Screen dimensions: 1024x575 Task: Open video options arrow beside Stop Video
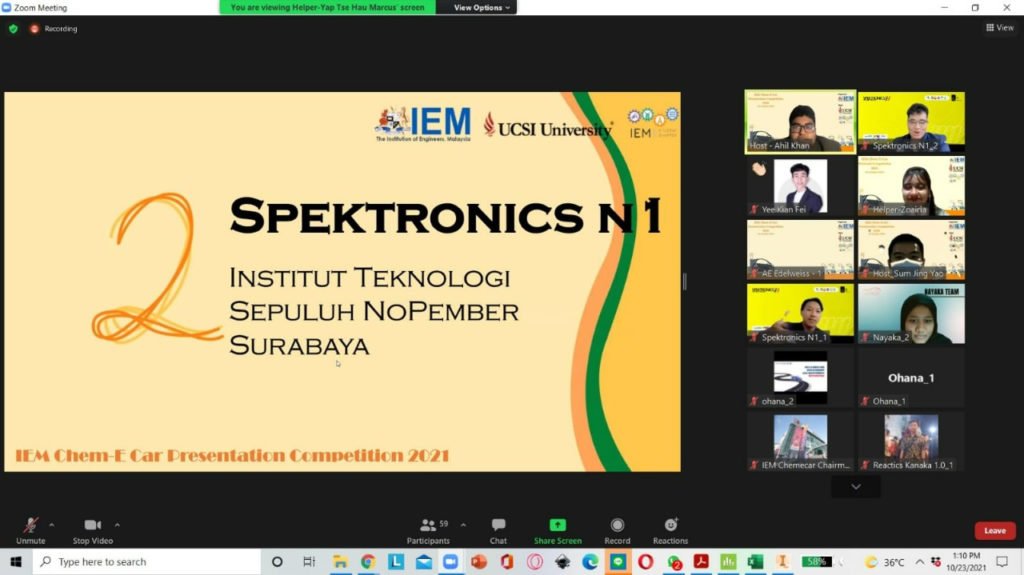point(118,525)
